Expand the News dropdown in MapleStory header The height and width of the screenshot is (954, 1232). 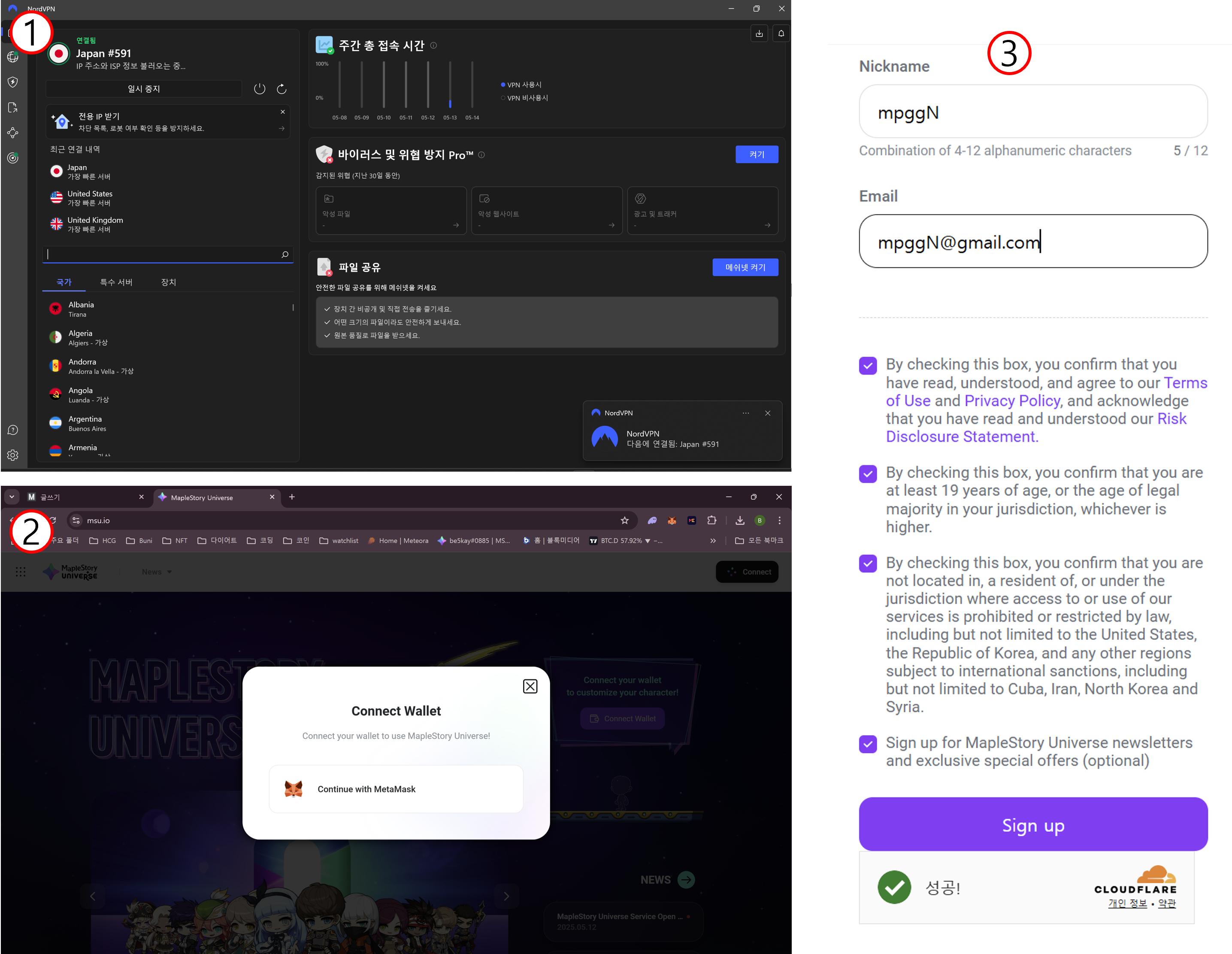(157, 572)
